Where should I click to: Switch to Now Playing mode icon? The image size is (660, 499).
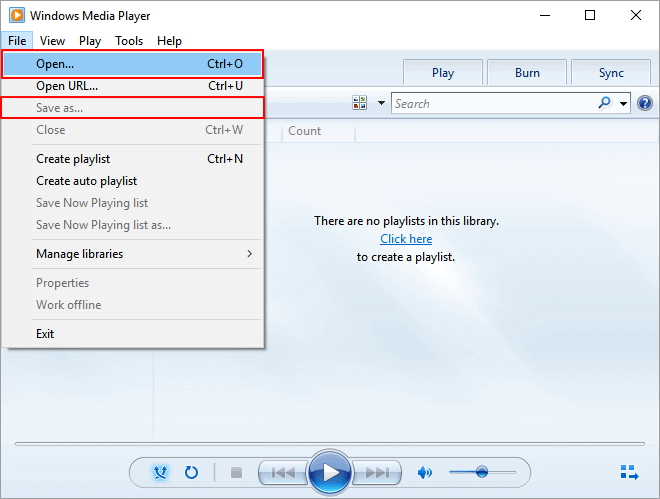click(630, 472)
